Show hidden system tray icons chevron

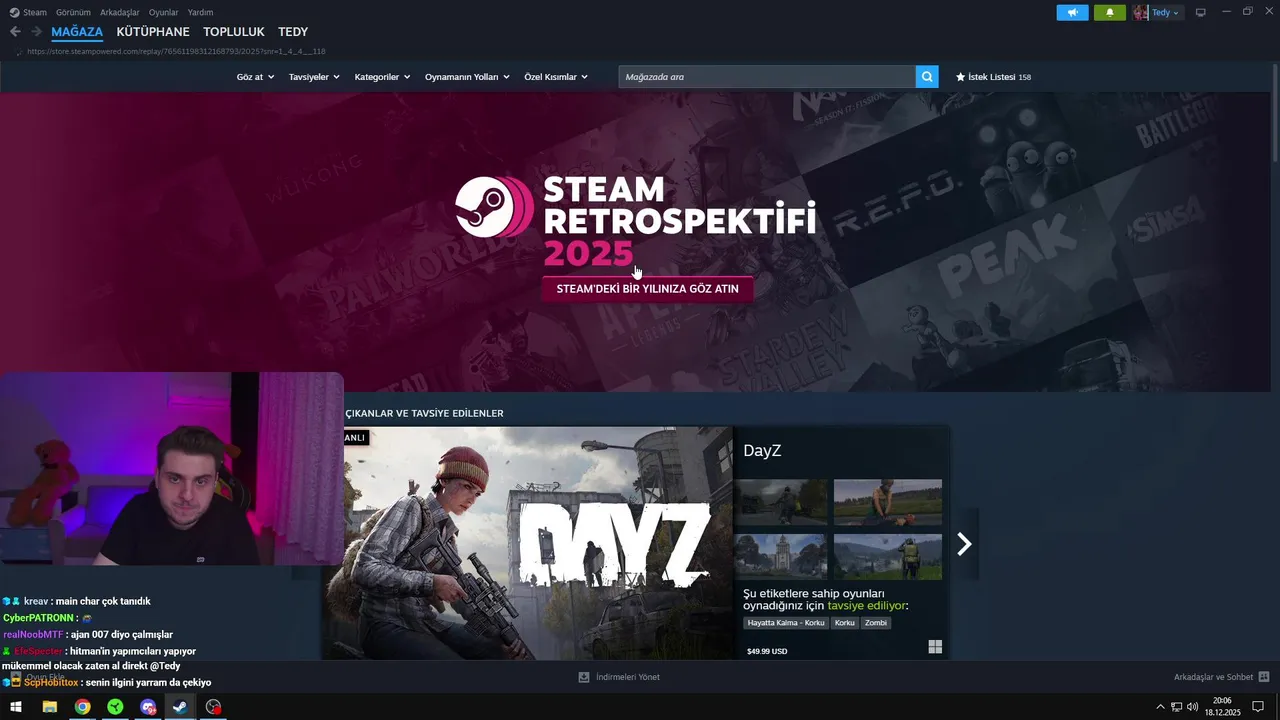pyautogui.click(x=1160, y=707)
